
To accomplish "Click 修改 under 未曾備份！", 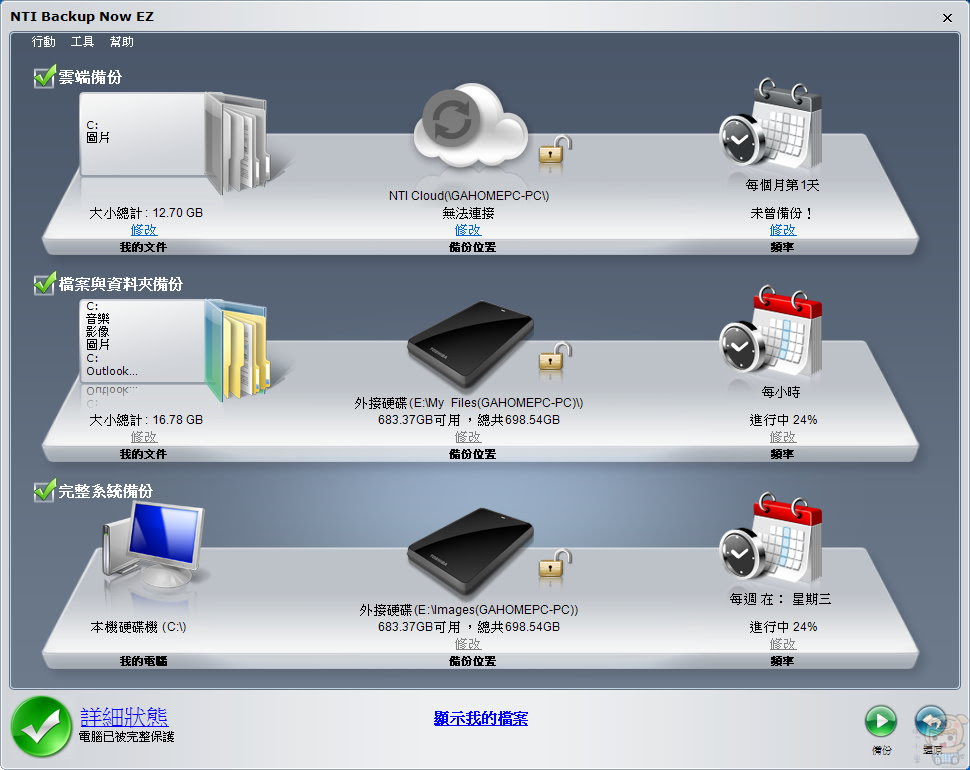I will pyautogui.click(x=783, y=230).
